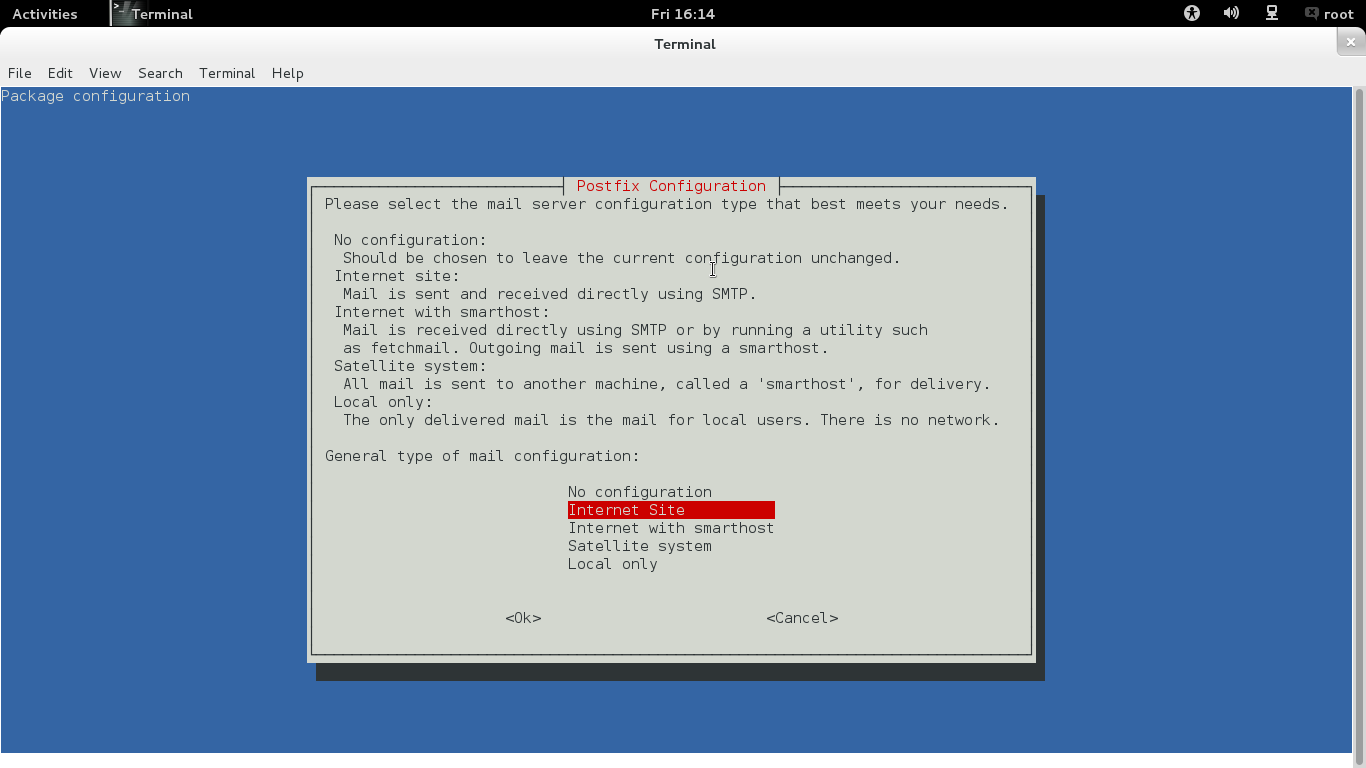Click the 'No configuration:' description heading

point(410,240)
